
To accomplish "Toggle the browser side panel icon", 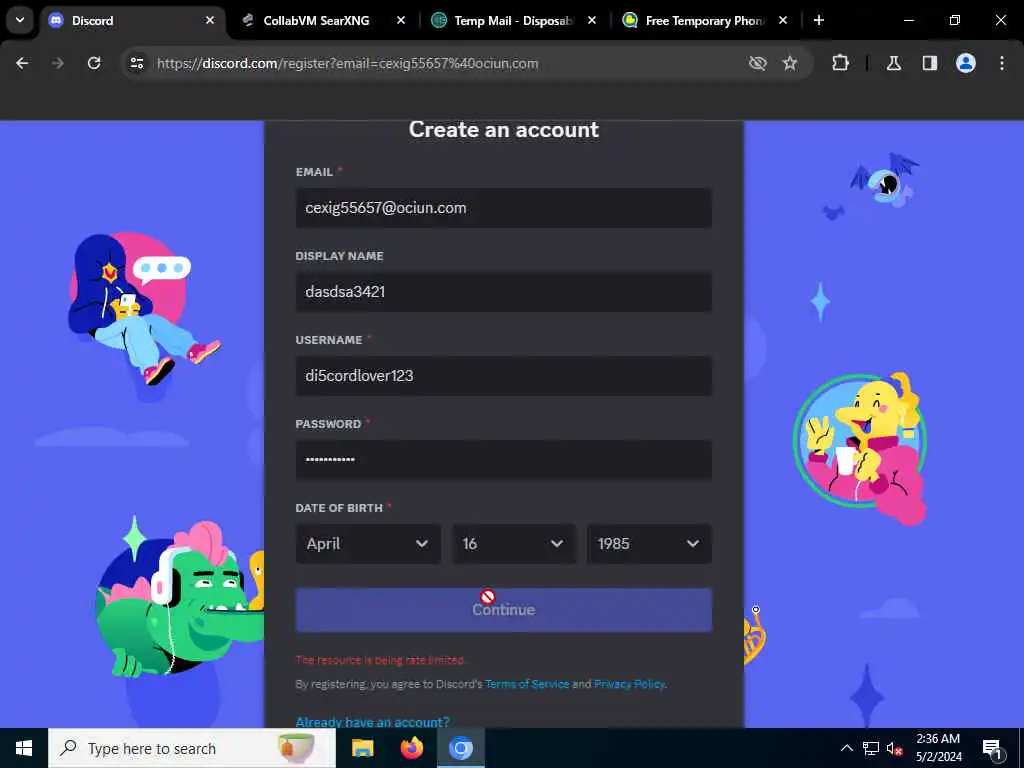I will click(930, 63).
